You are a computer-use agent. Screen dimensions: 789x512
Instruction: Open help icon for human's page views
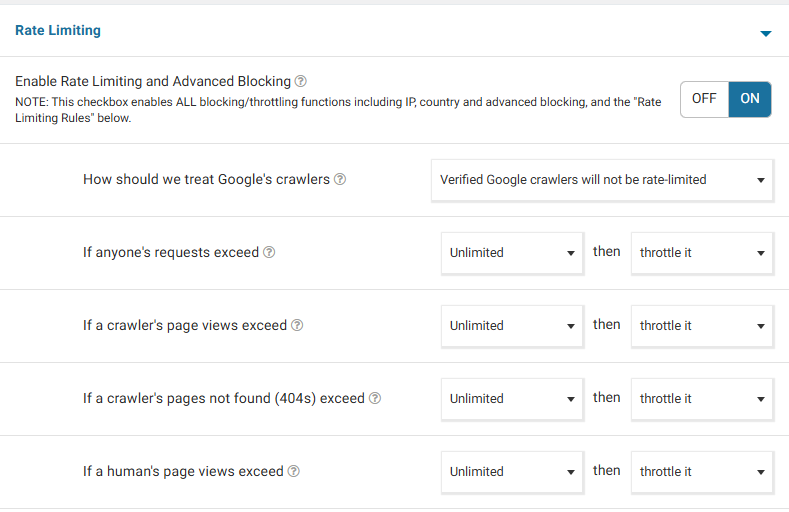(293, 471)
